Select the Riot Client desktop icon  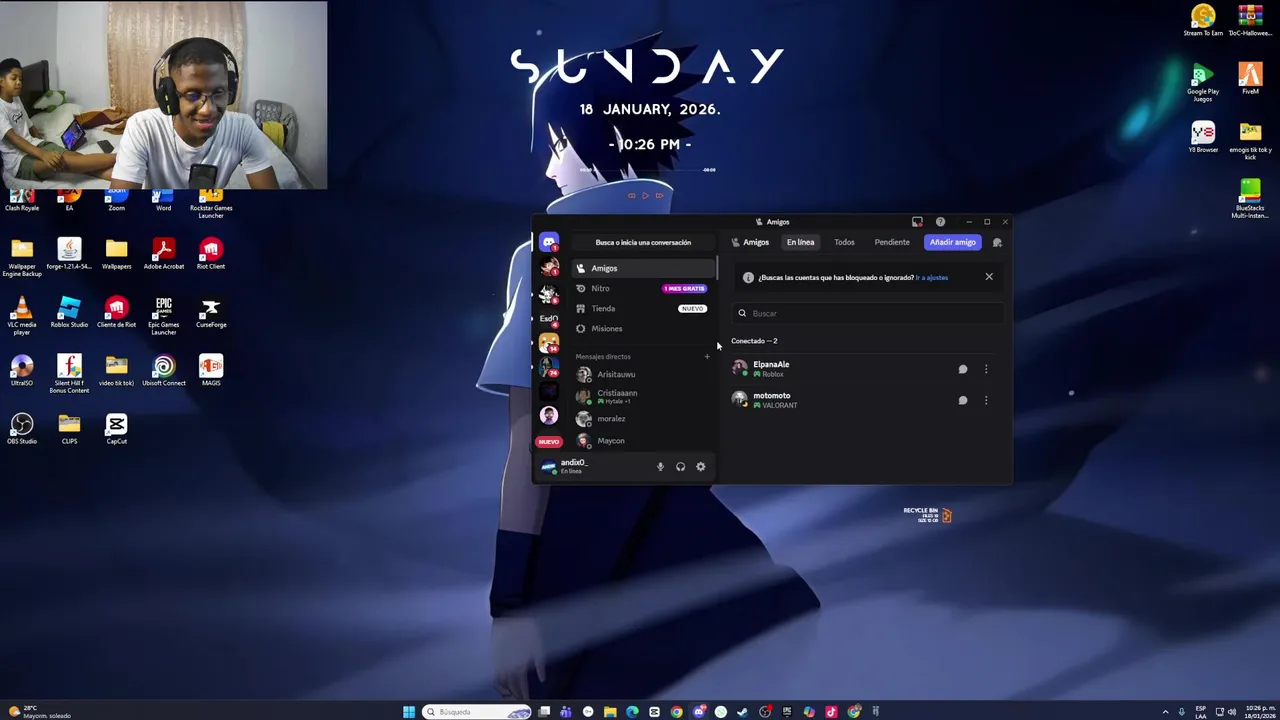pyautogui.click(x=211, y=253)
